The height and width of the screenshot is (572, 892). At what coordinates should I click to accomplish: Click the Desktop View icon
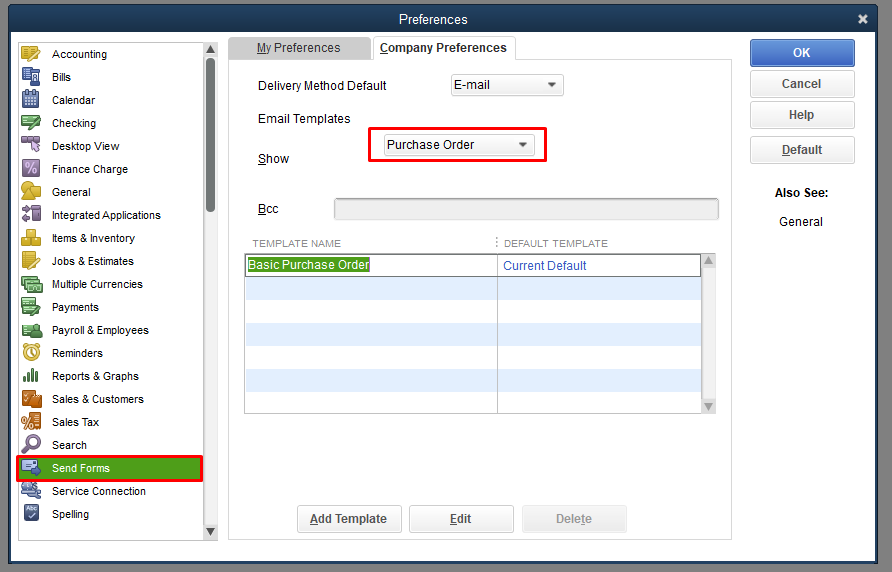tap(31, 145)
